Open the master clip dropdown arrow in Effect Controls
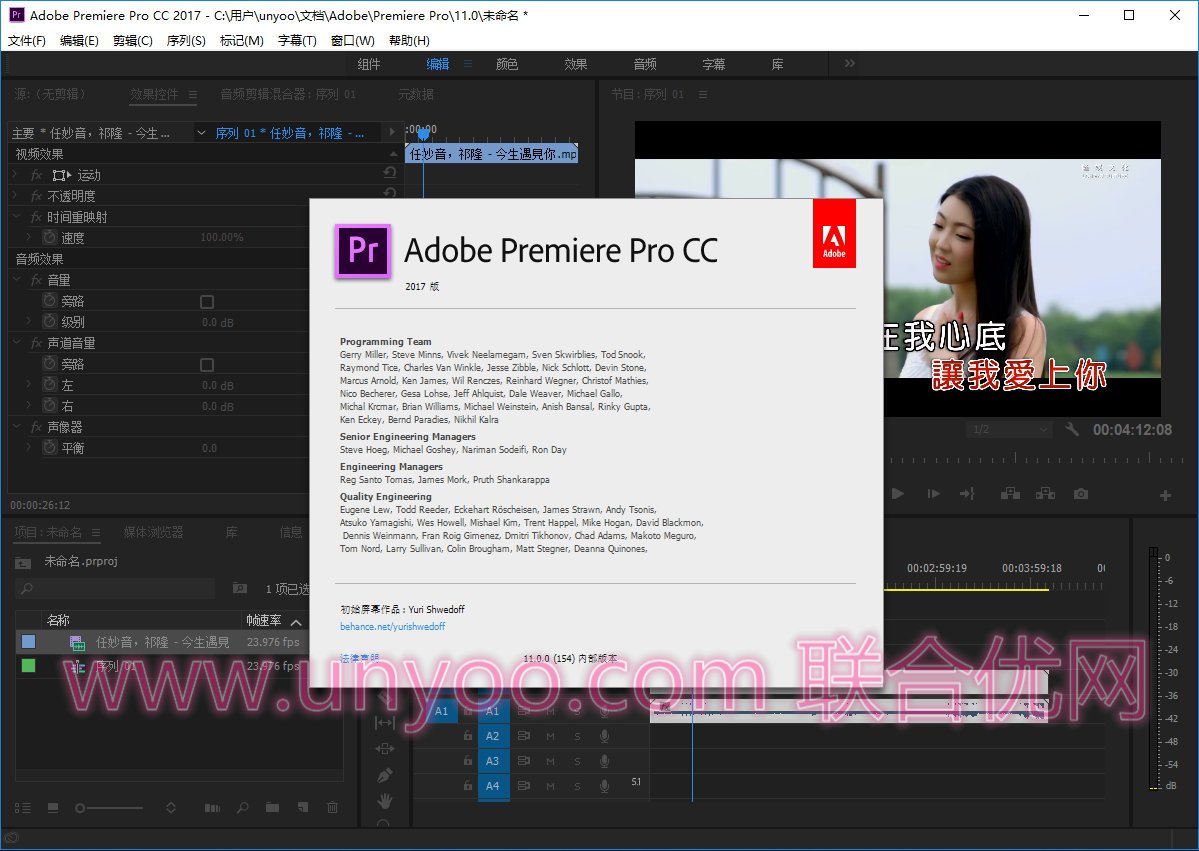This screenshot has width=1199, height=851. [x=200, y=133]
